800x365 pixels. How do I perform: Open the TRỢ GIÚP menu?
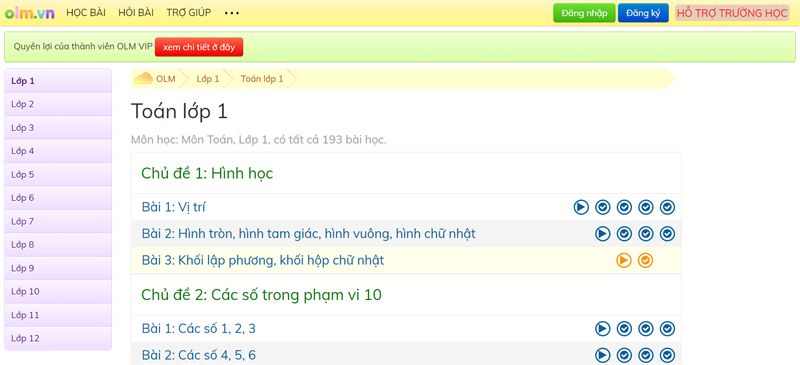[x=189, y=13]
